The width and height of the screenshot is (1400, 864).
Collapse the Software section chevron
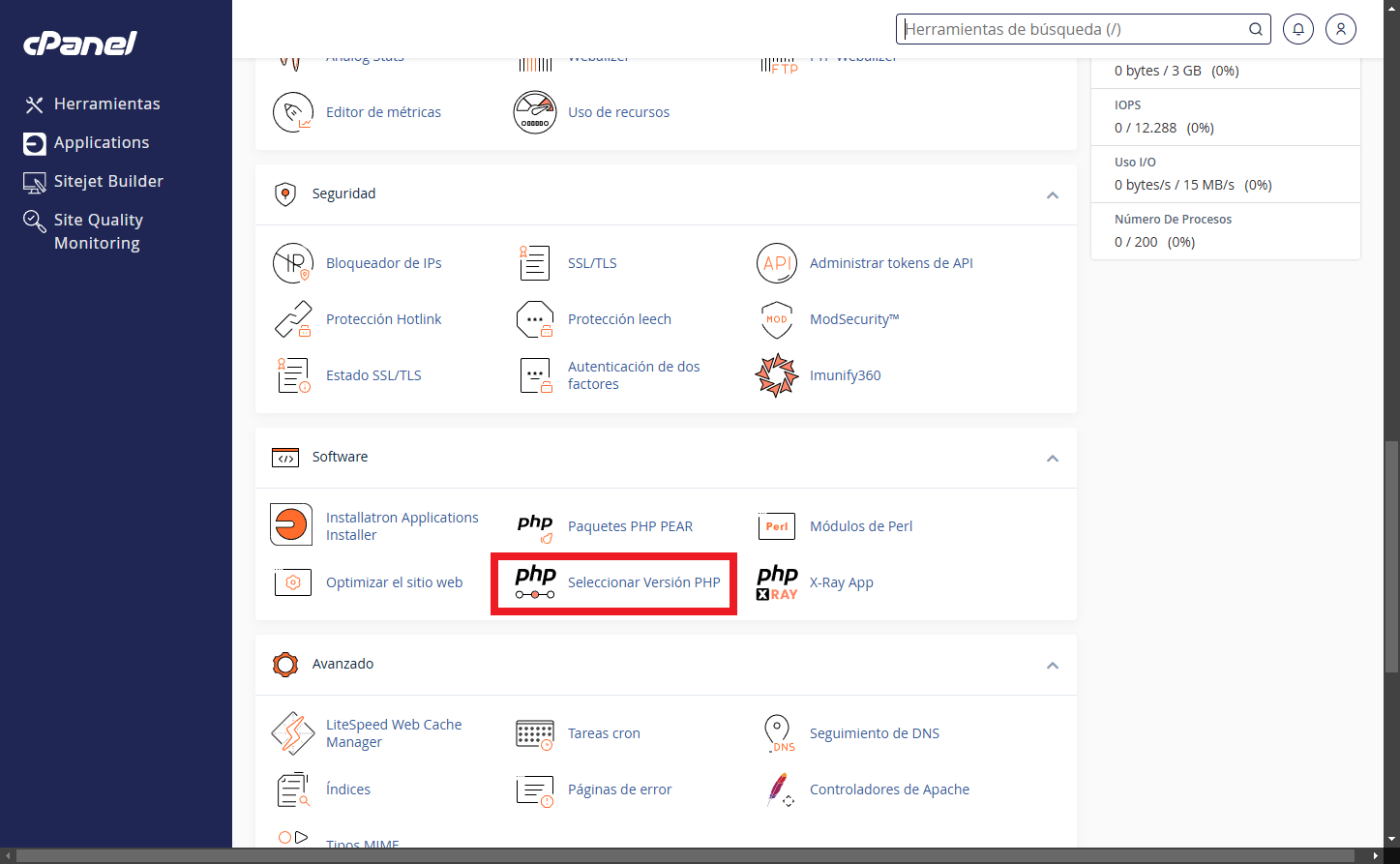(x=1052, y=458)
